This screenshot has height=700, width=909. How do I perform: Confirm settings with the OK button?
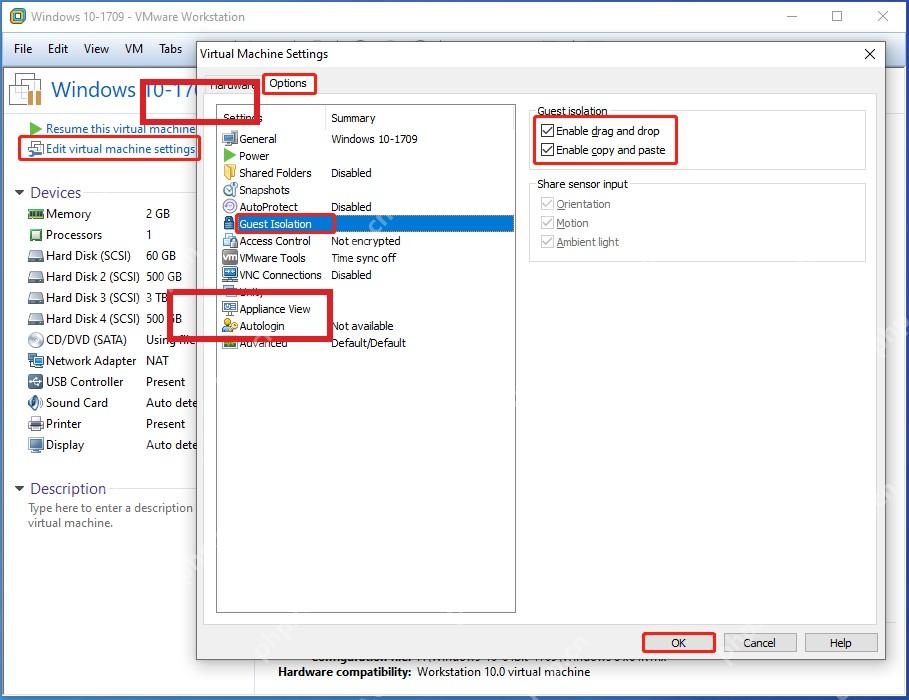coord(678,643)
